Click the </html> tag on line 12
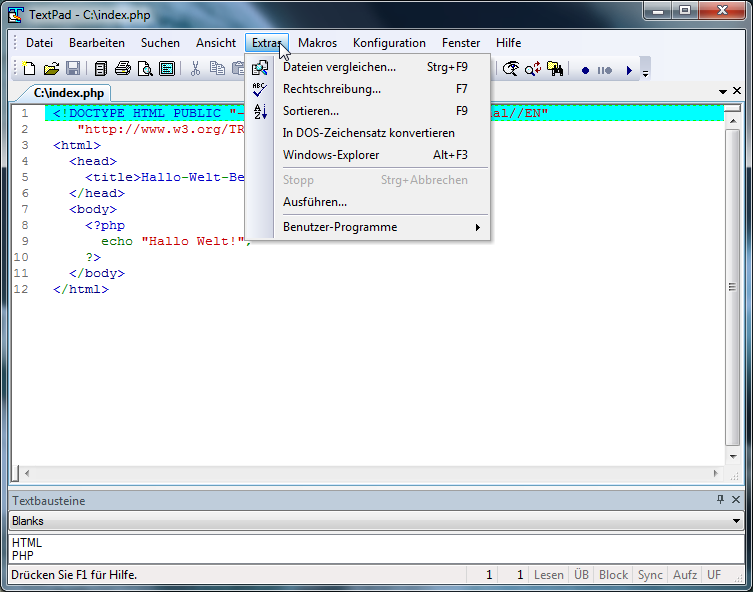Image resolution: width=753 pixels, height=592 pixels. pyautogui.click(x=81, y=289)
